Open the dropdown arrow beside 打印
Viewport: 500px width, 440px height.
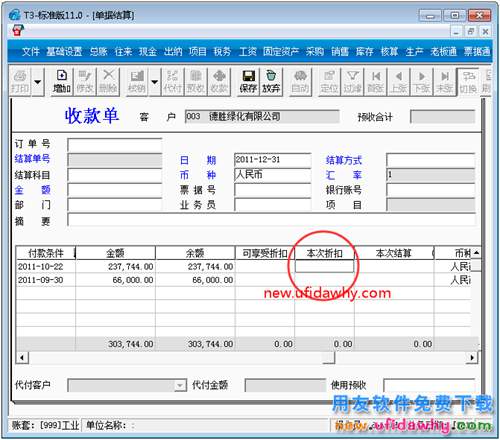38,82
